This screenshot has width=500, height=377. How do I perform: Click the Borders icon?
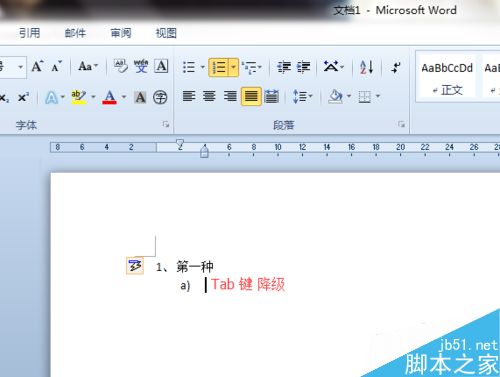click(x=364, y=97)
